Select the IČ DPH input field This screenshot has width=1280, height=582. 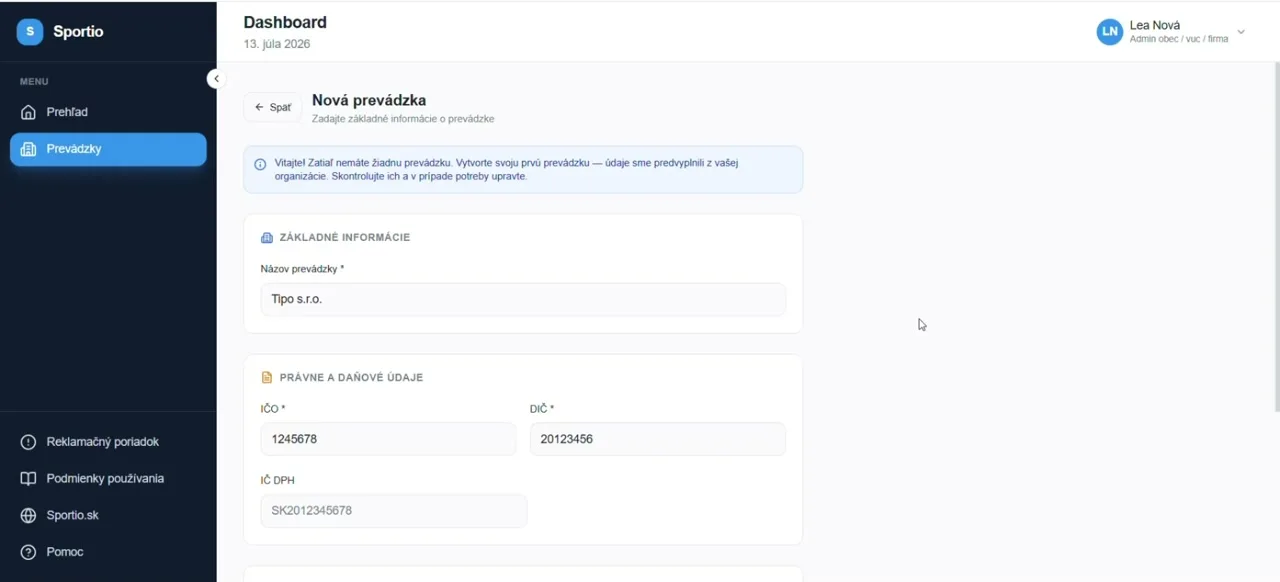pos(394,510)
